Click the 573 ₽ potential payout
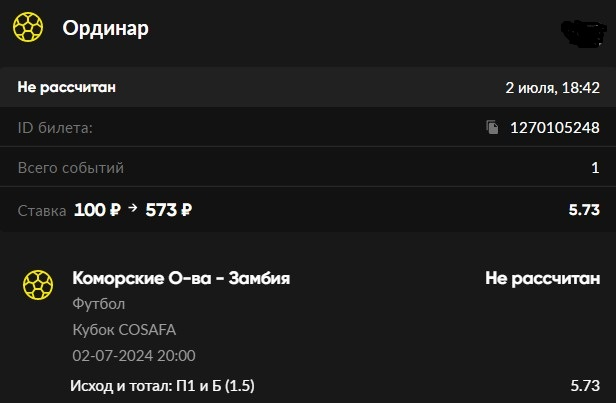The width and height of the screenshot is (616, 403). 169,210
